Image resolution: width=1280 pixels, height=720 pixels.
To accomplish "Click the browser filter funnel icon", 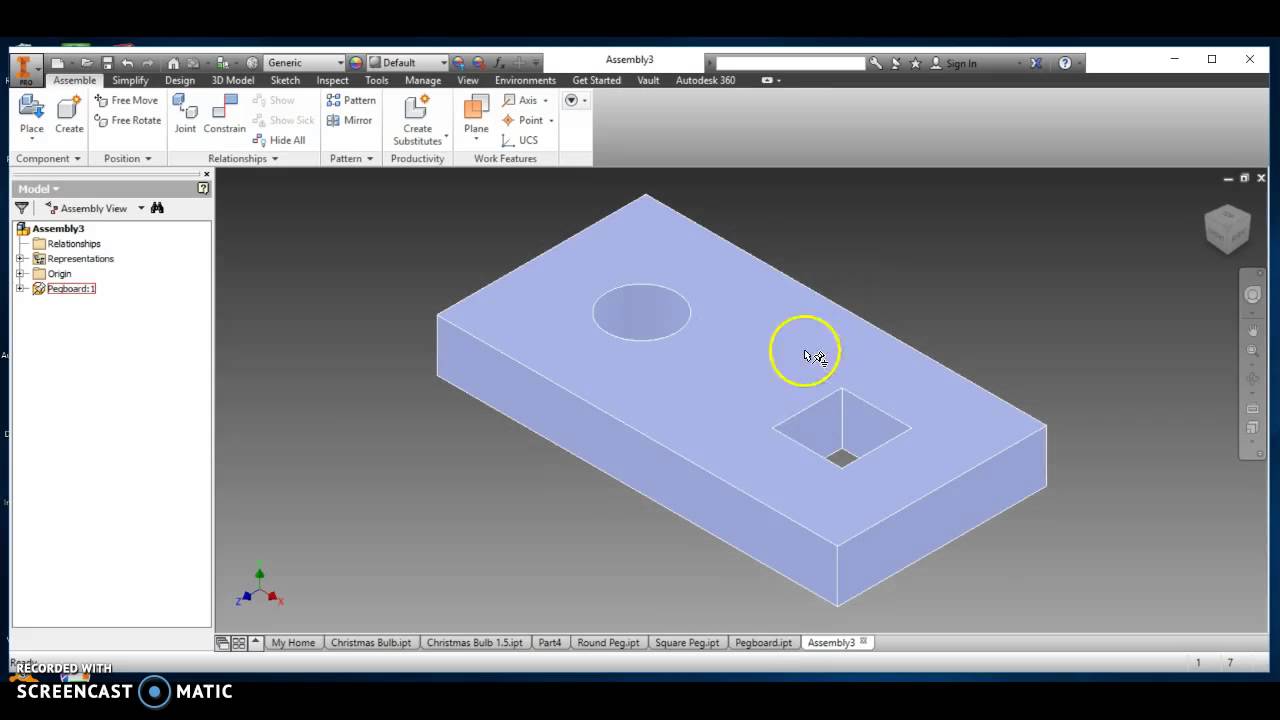I will point(21,208).
